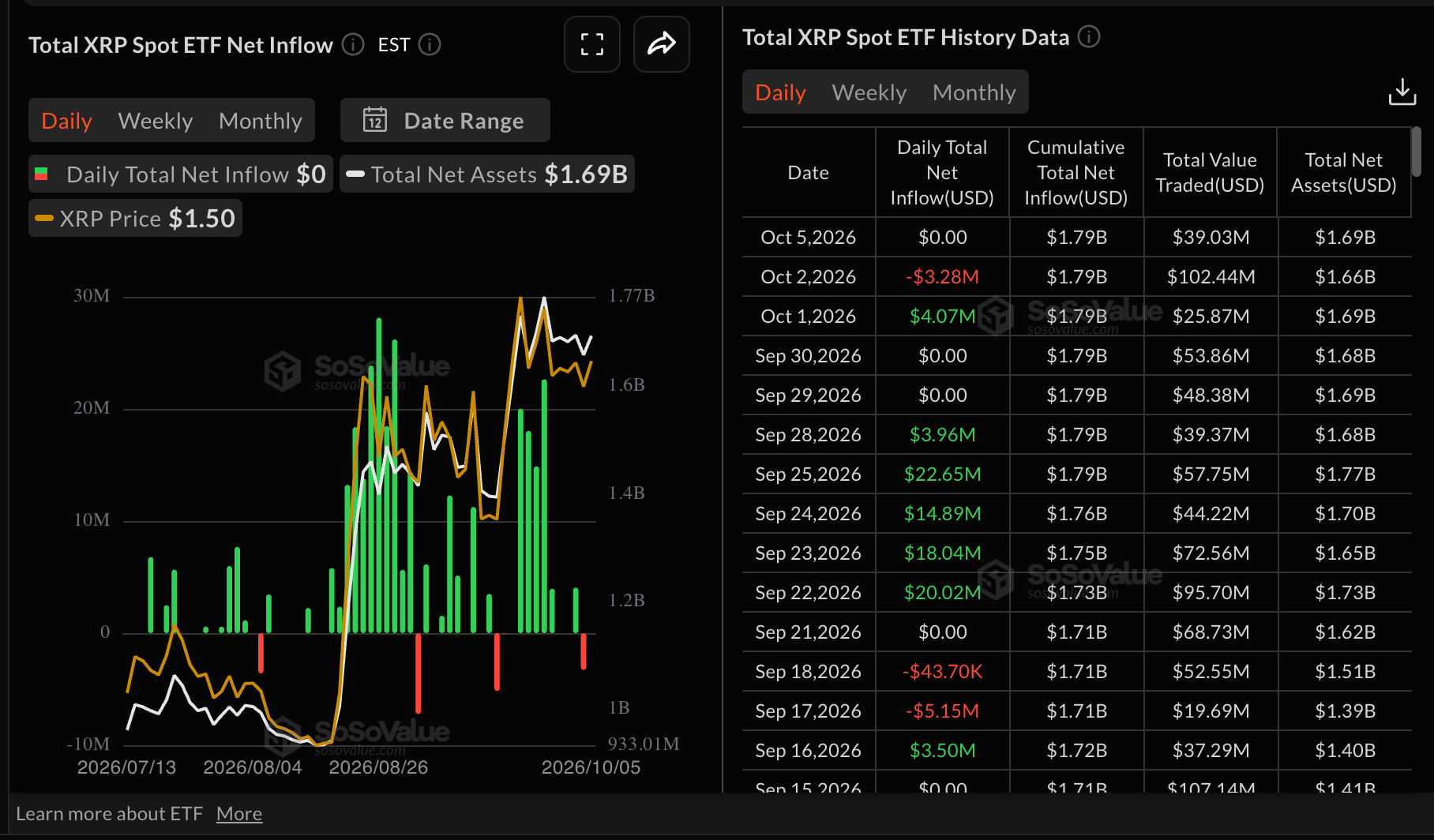Toggle Daily Total Net Inflow legend series

(x=180, y=174)
